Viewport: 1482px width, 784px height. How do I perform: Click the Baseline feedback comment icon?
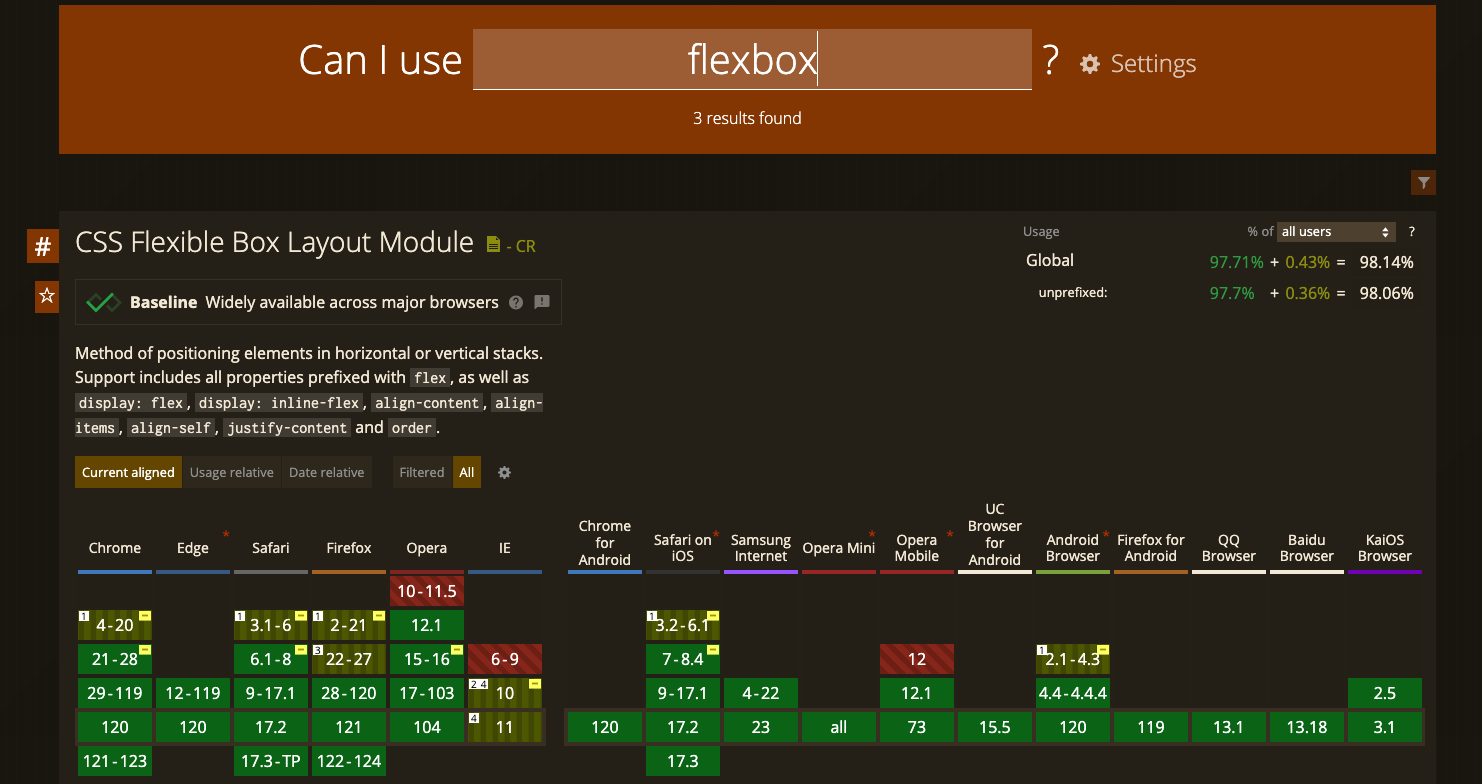pyautogui.click(x=542, y=302)
